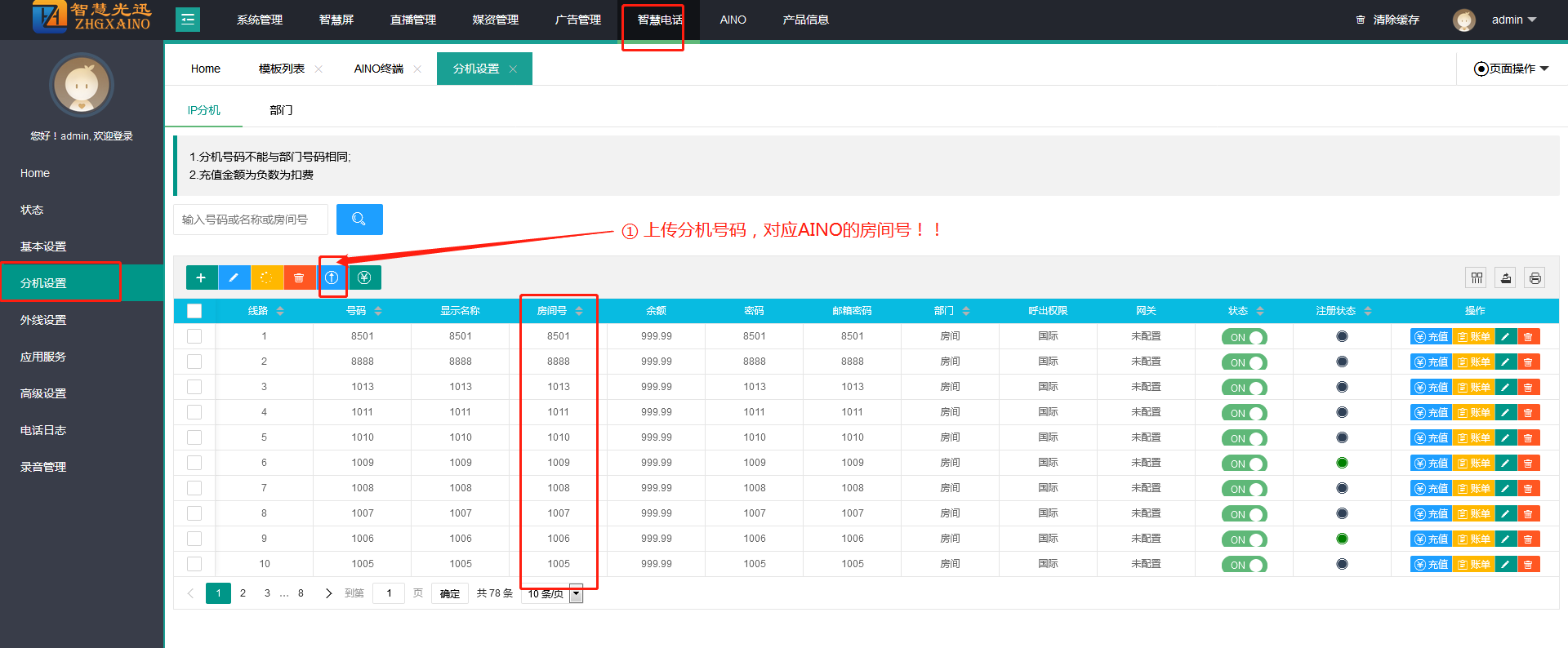
Task: Click 充值 button for extension 1013
Action: [x=1431, y=388]
